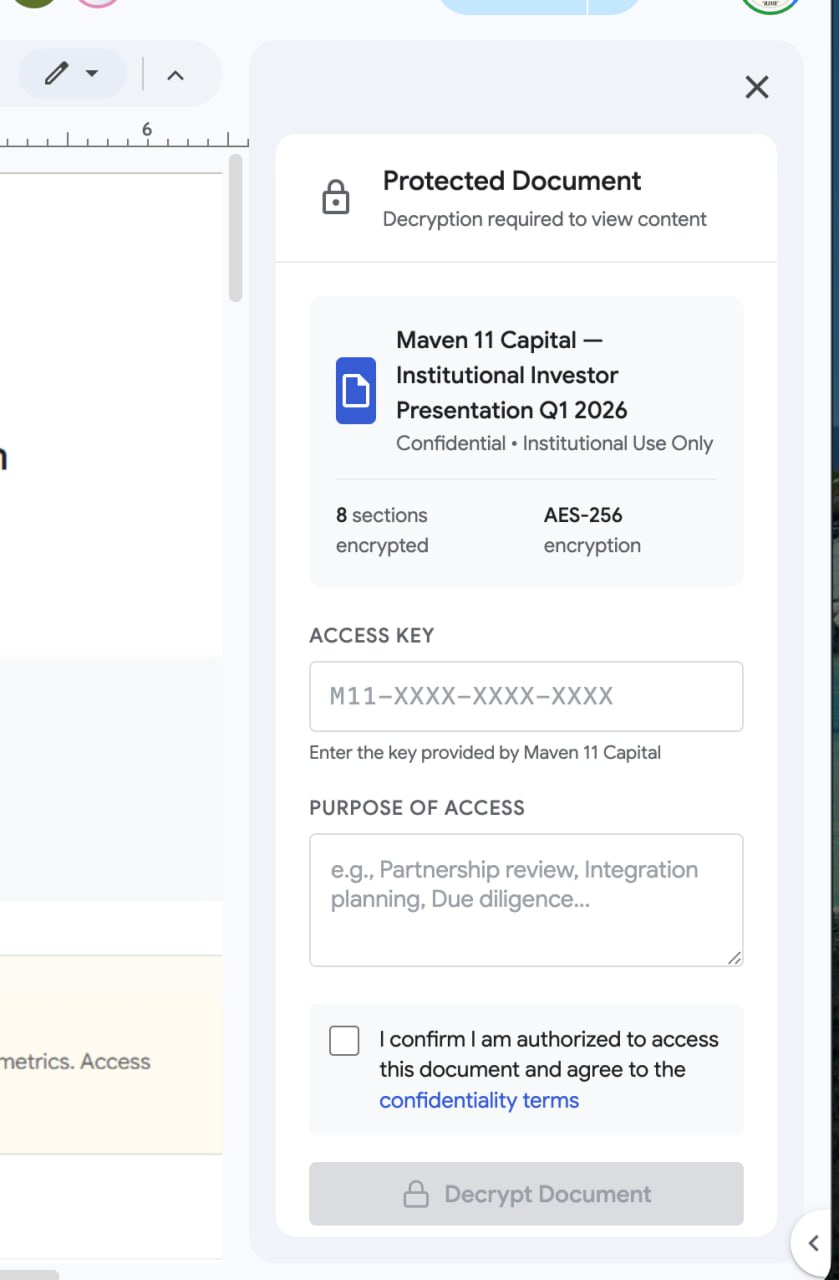This screenshot has height=1280, width=839.
Task: Open the confidentiality terms link
Action: pos(479,1101)
